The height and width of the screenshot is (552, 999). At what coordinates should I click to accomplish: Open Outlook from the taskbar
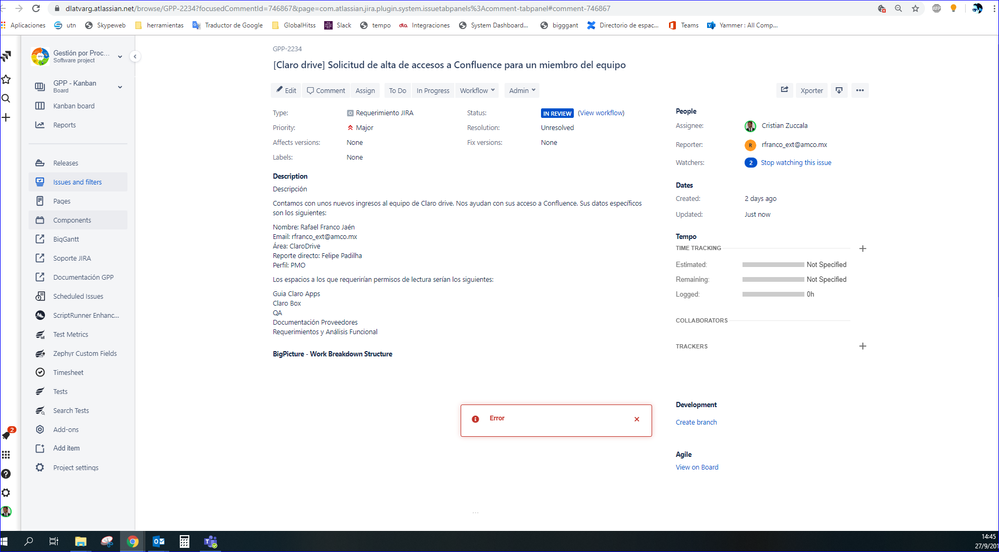pos(159,542)
